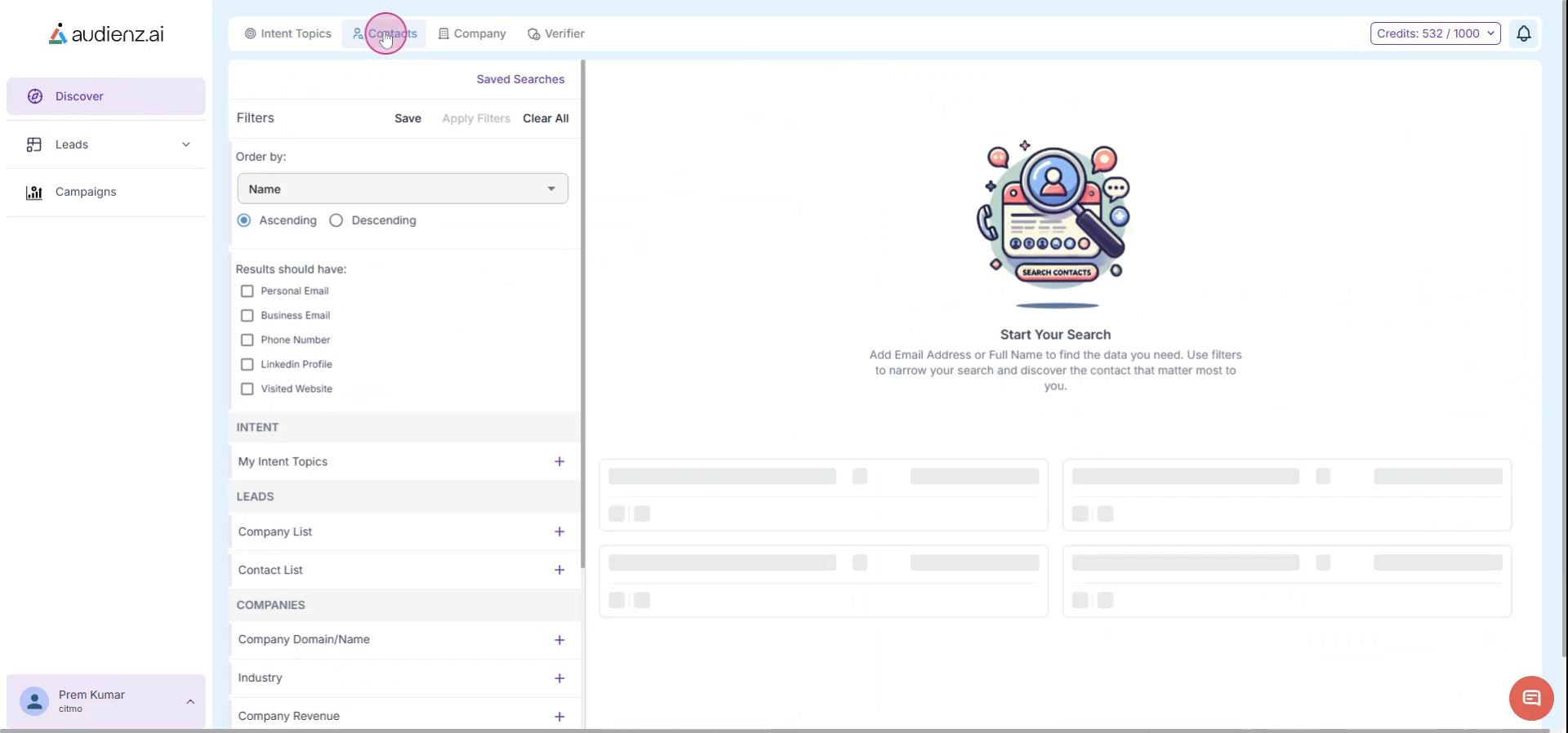Click the Verifier icon
The width and height of the screenshot is (1568, 733).
point(534,34)
